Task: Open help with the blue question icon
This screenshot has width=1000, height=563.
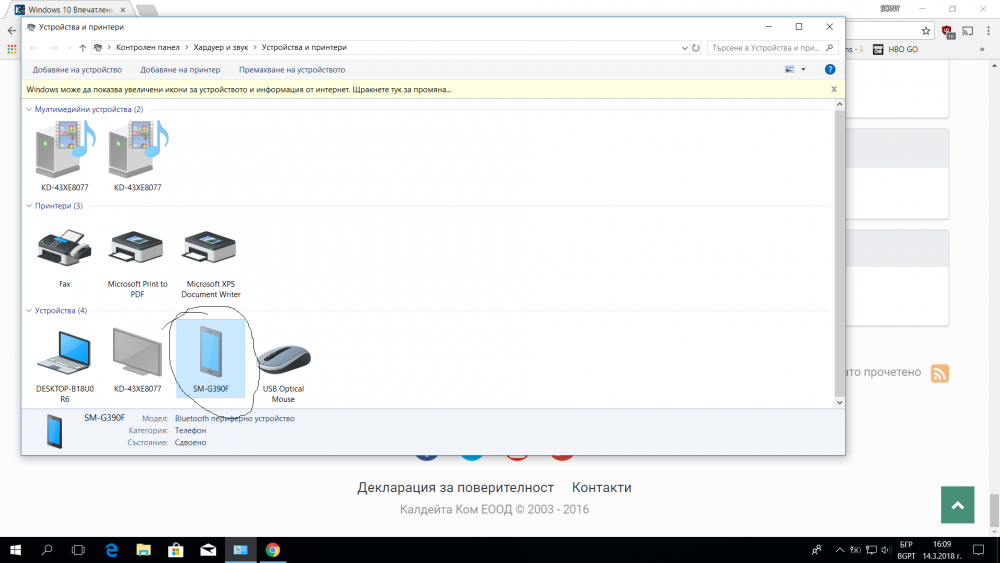Action: coord(830,69)
